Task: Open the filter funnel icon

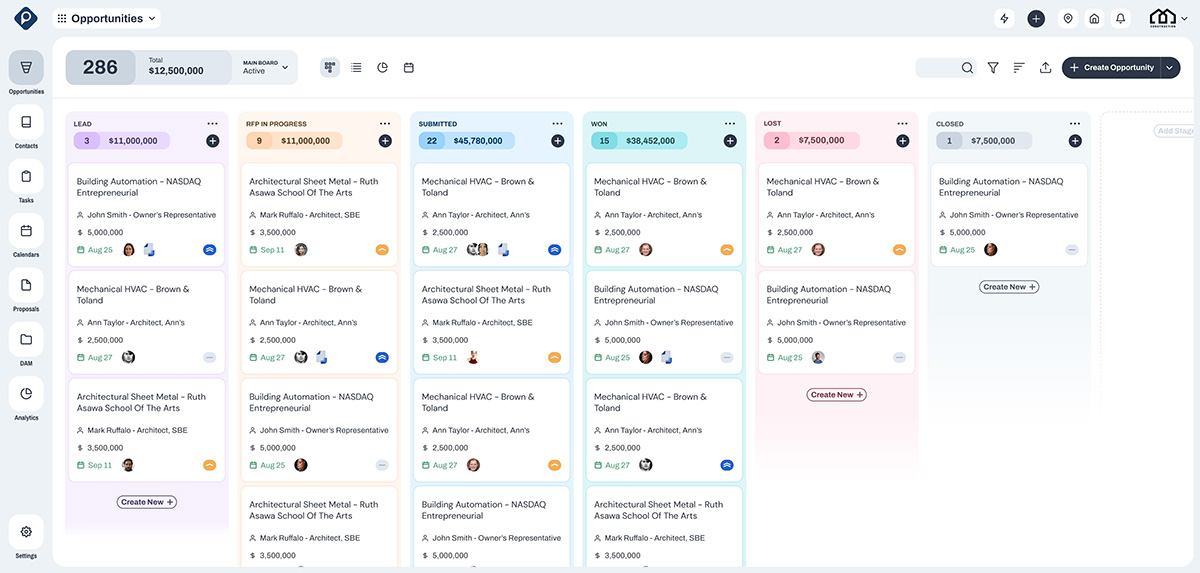Action: click(993, 68)
